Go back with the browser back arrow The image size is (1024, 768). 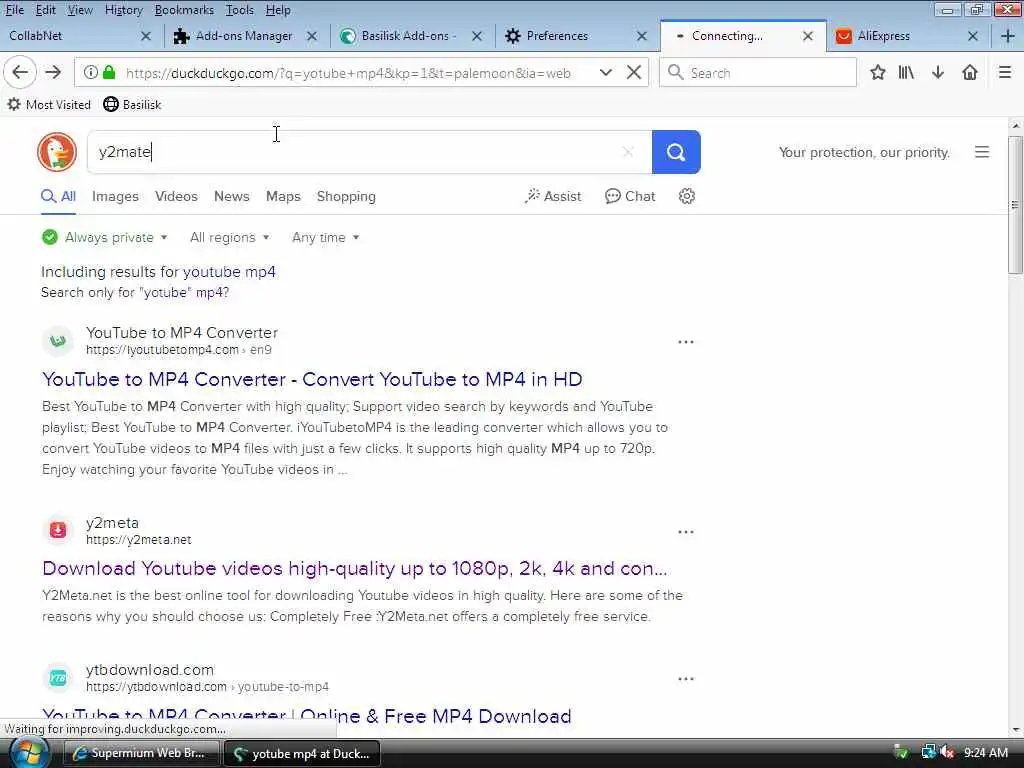point(20,72)
